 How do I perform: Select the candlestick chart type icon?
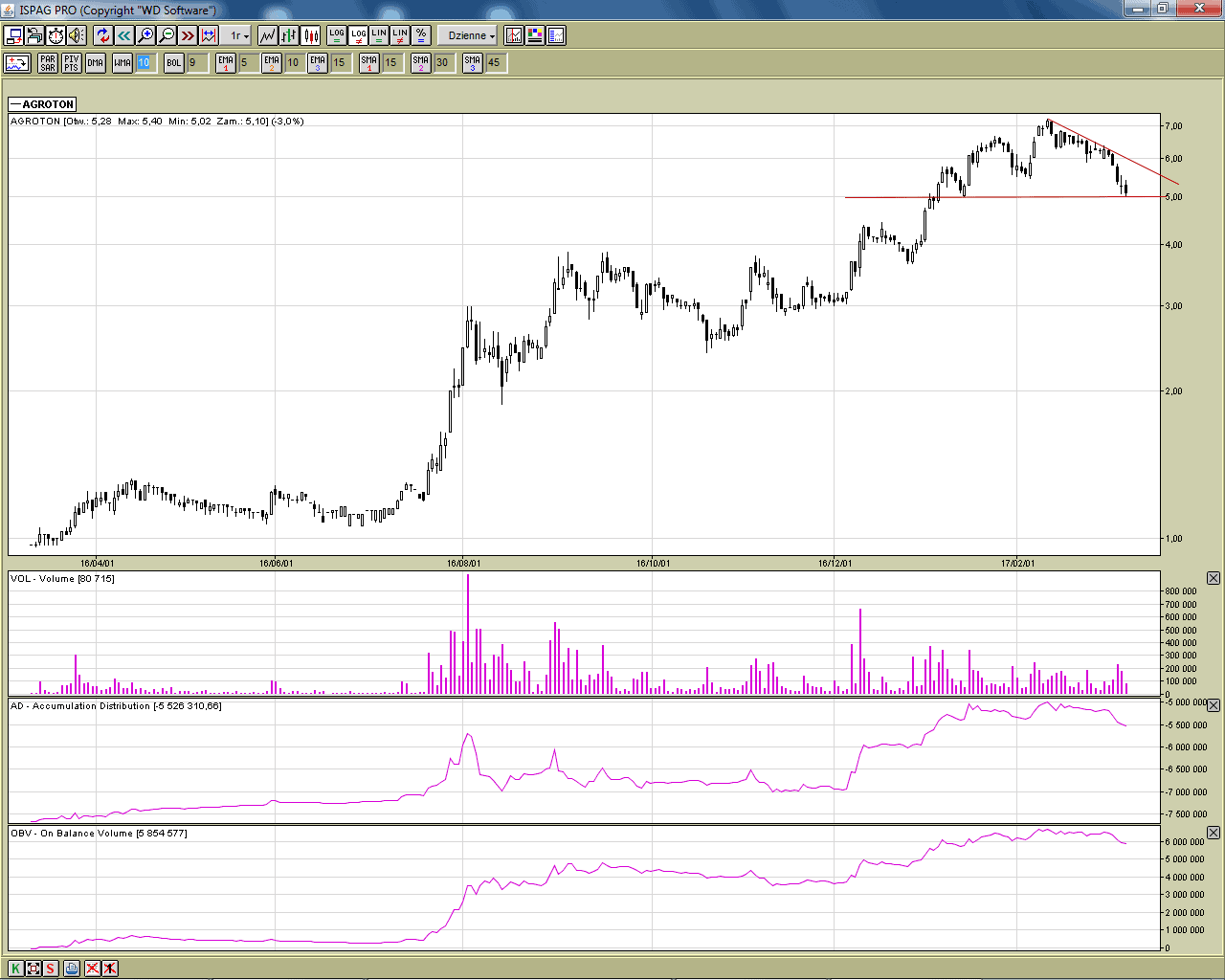[311, 35]
